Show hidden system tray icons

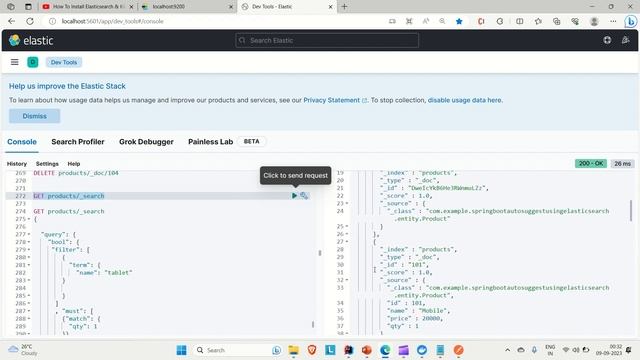[x=507, y=350]
